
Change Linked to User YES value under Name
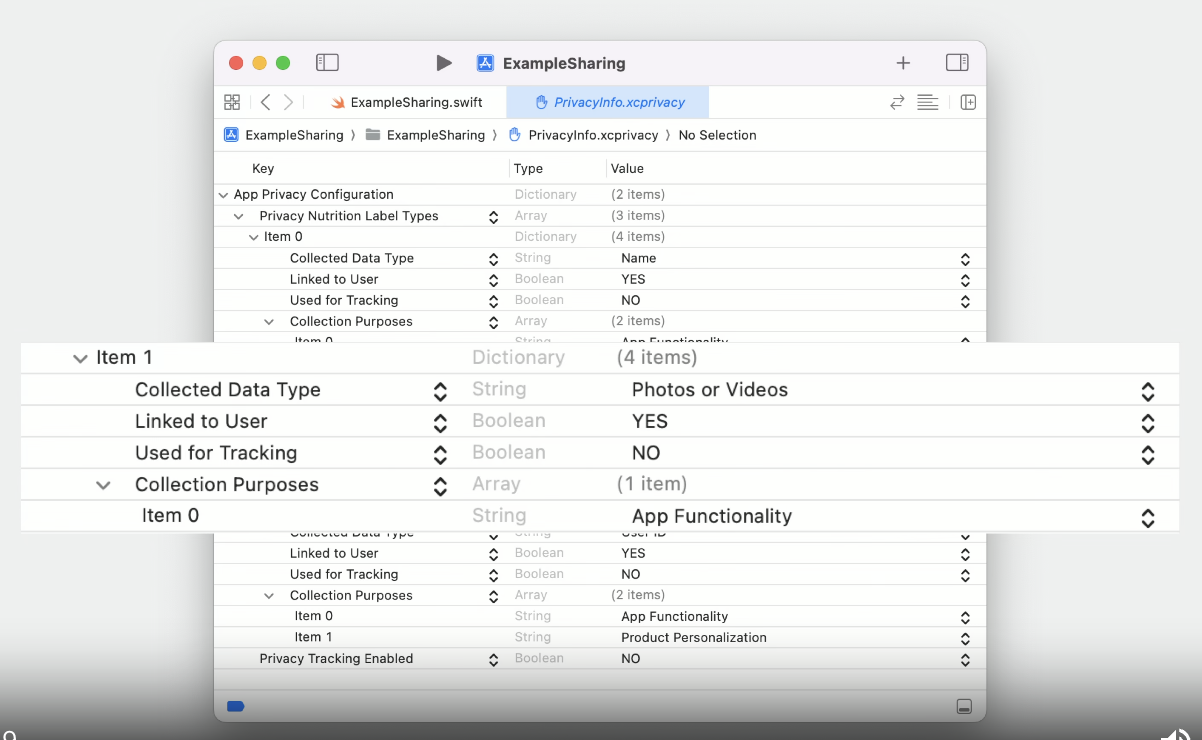[965, 280]
